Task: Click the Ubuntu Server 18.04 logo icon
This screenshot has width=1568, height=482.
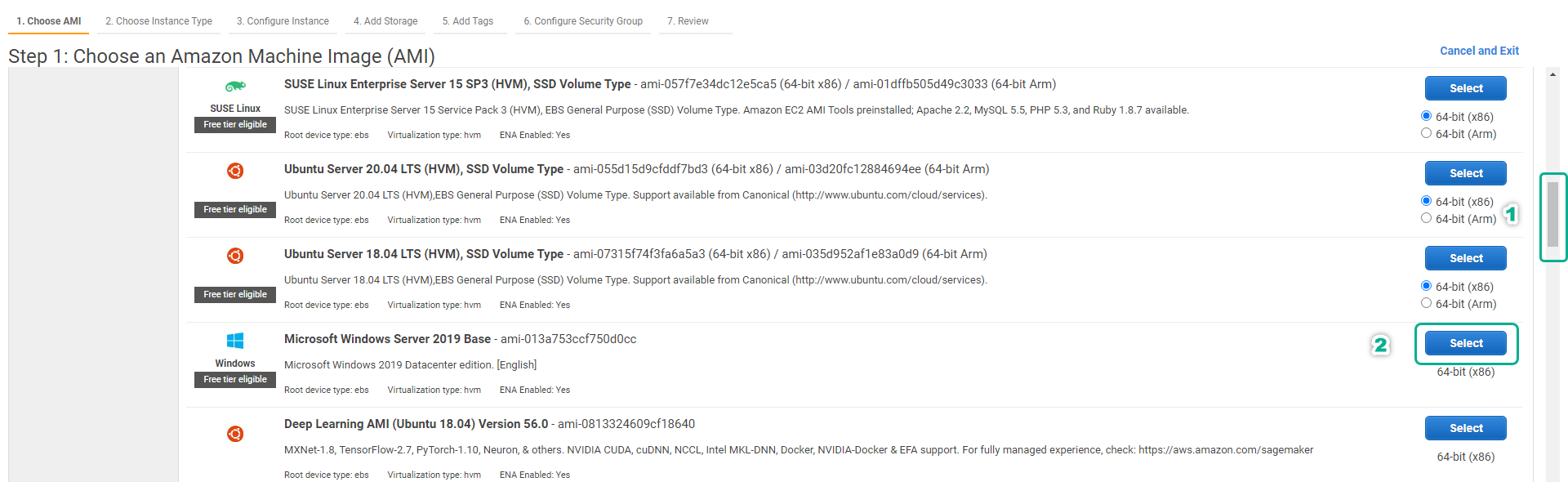Action: point(235,256)
